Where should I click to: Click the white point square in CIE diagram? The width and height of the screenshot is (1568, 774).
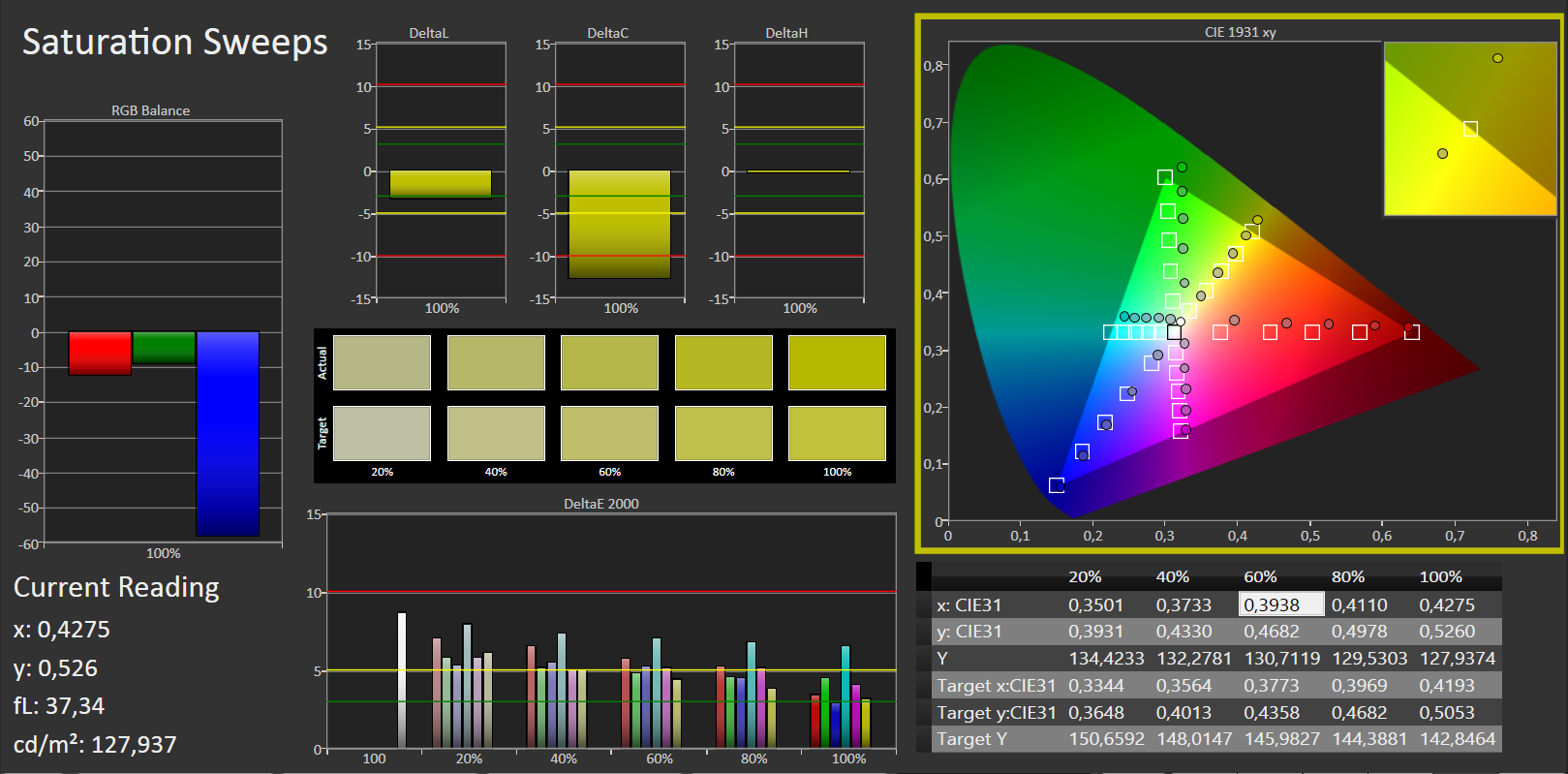click(x=1174, y=332)
